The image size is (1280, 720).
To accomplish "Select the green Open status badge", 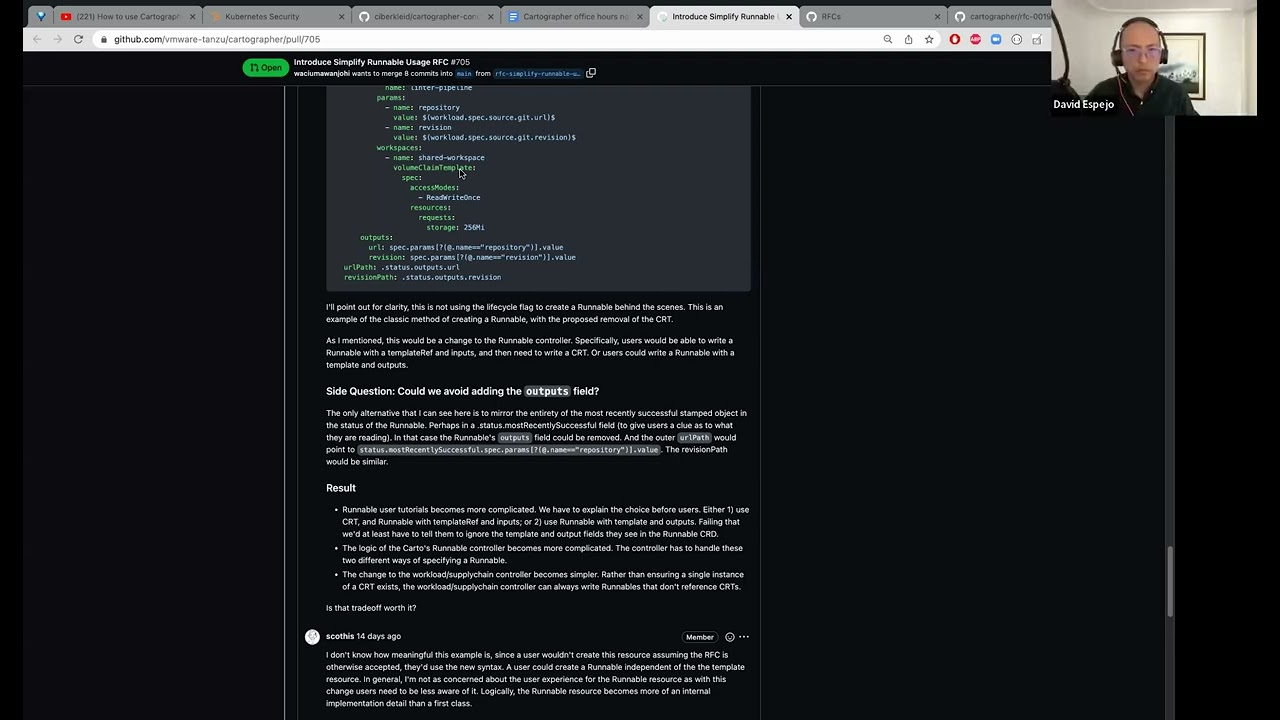I will [x=266, y=68].
